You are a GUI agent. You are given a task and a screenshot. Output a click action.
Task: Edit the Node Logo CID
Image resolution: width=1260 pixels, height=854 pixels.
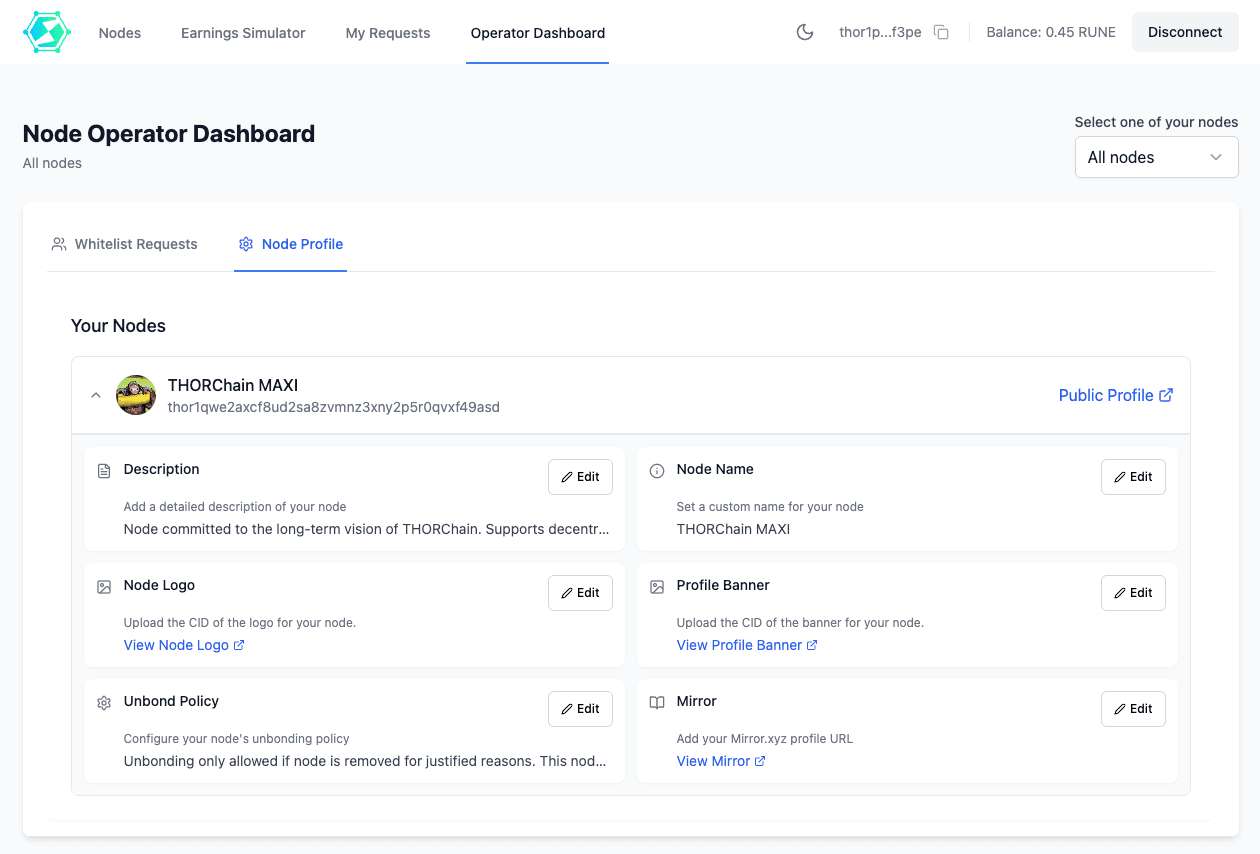(580, 593)
